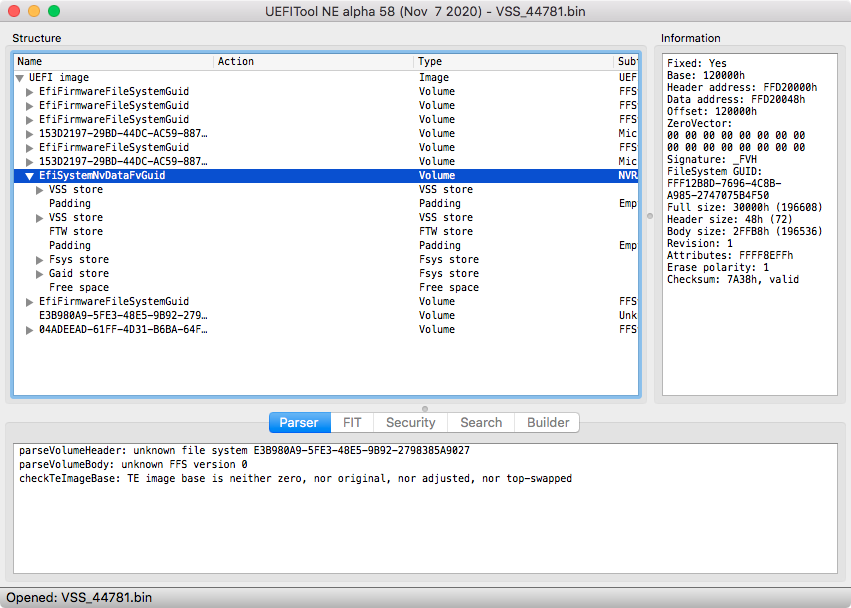The height and width of the screenshot is (608, 851).
Task: Open the Search tab
Action: 481,422
